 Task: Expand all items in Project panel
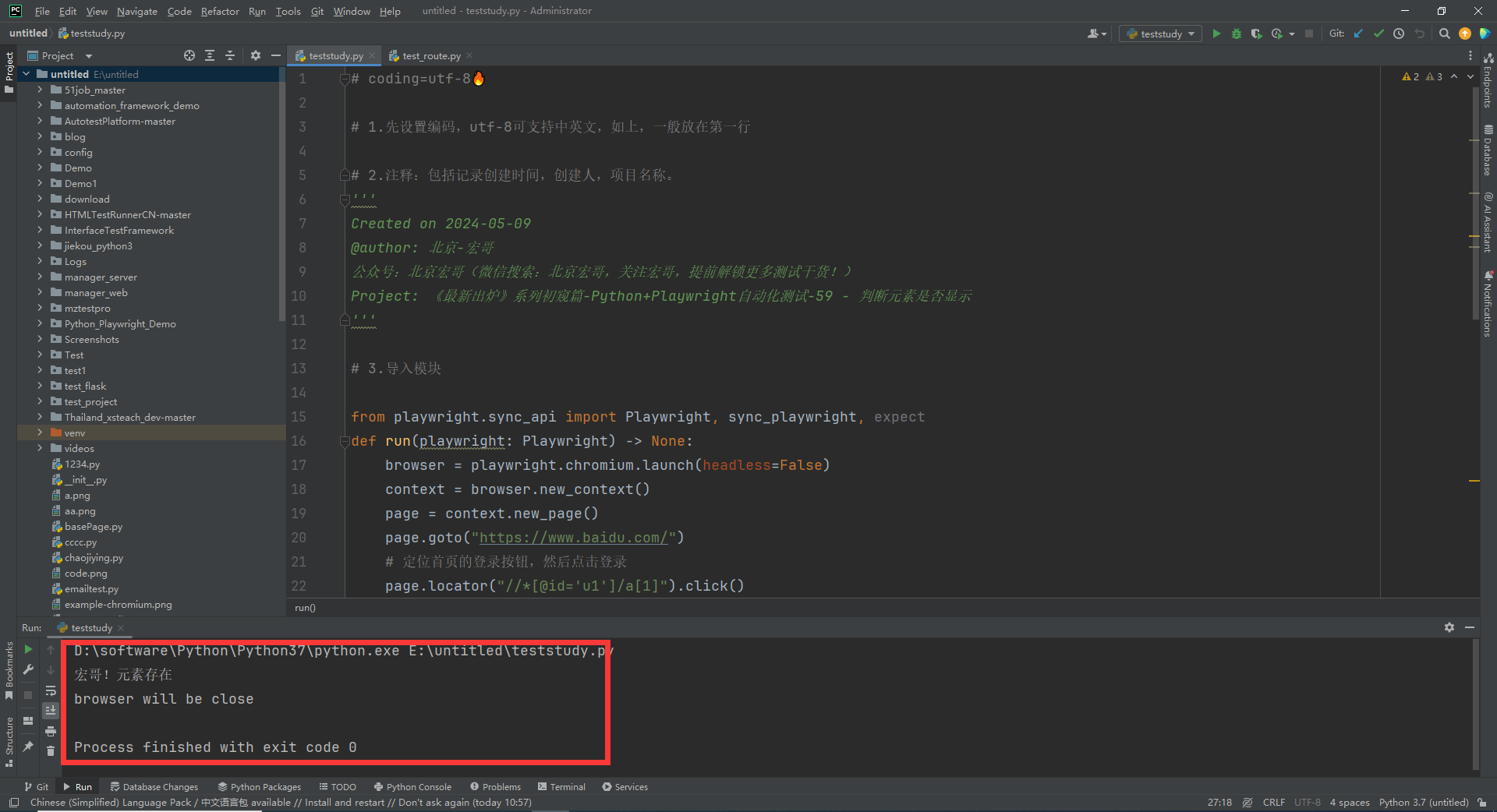click(x=210, y=55)
